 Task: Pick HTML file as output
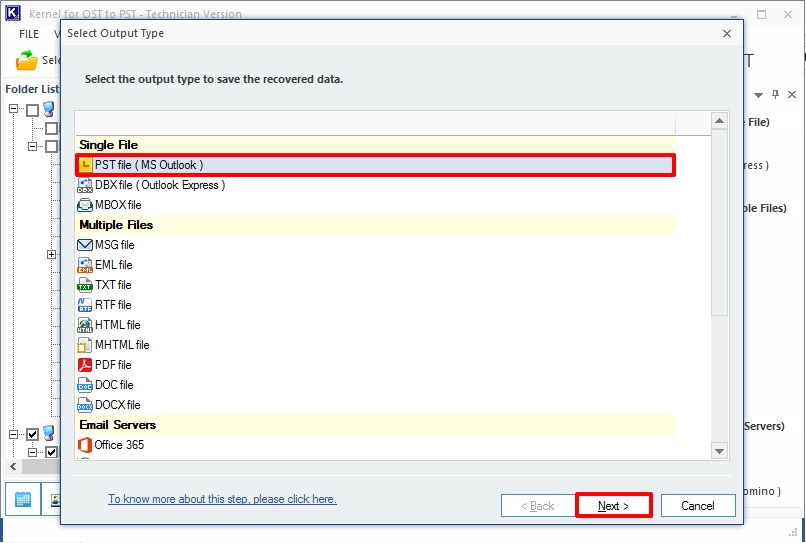pos(117,325)
